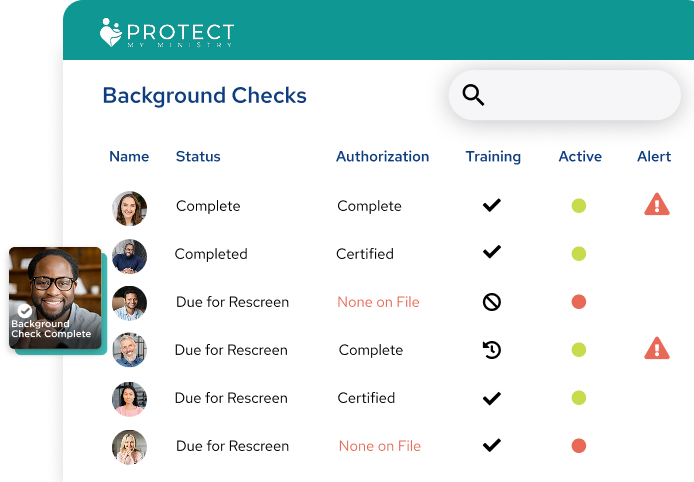
Task: Click None on File in last row
Action: (x=379, y=446)
